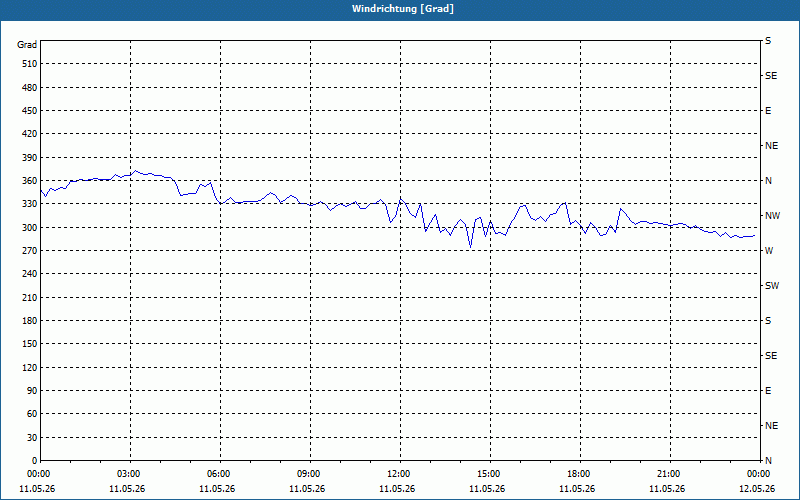Pick the 300 y-axis value

click(x=30, y=228)
